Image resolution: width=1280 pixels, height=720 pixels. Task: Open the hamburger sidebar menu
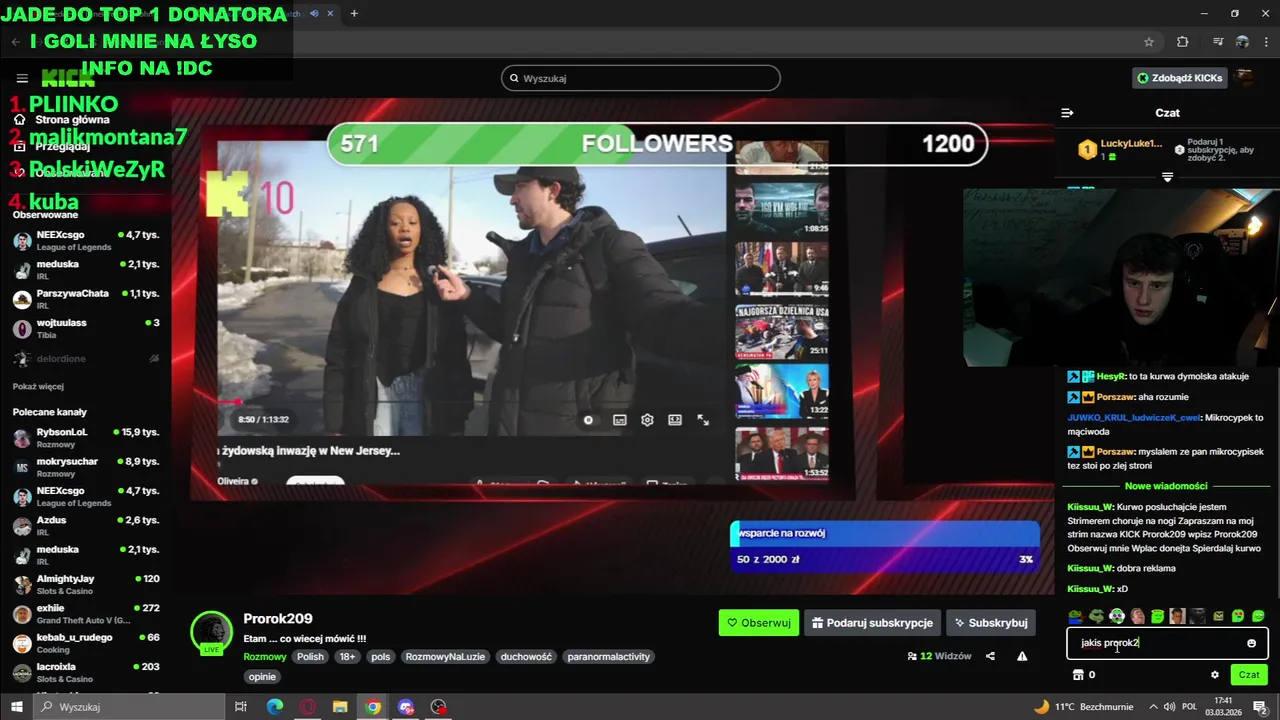pyautogui.click(x=22, y=78)
